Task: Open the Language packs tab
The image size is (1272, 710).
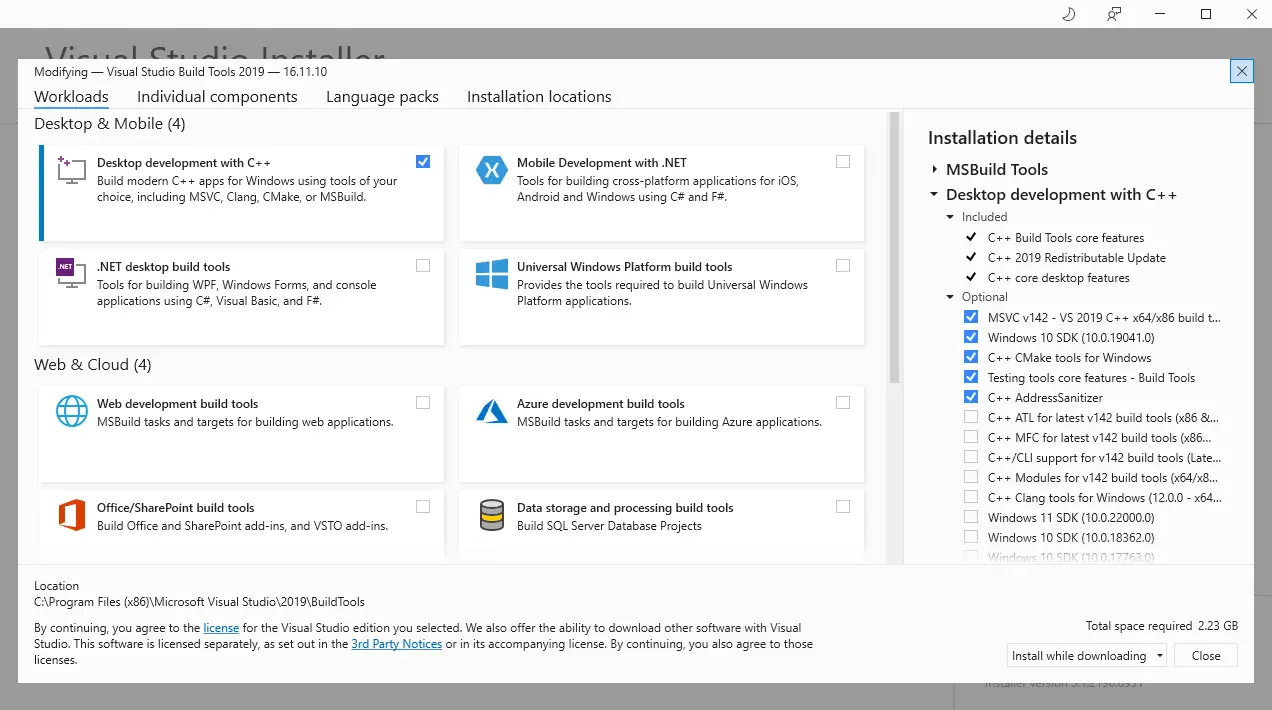Action: (382, 96)
